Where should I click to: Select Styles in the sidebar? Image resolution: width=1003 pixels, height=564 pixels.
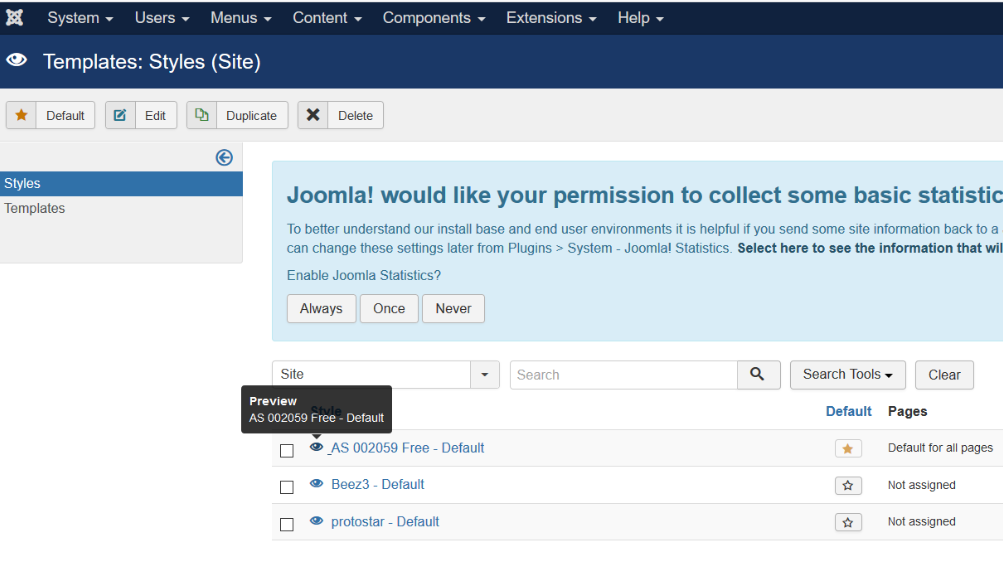pos(122,184)
